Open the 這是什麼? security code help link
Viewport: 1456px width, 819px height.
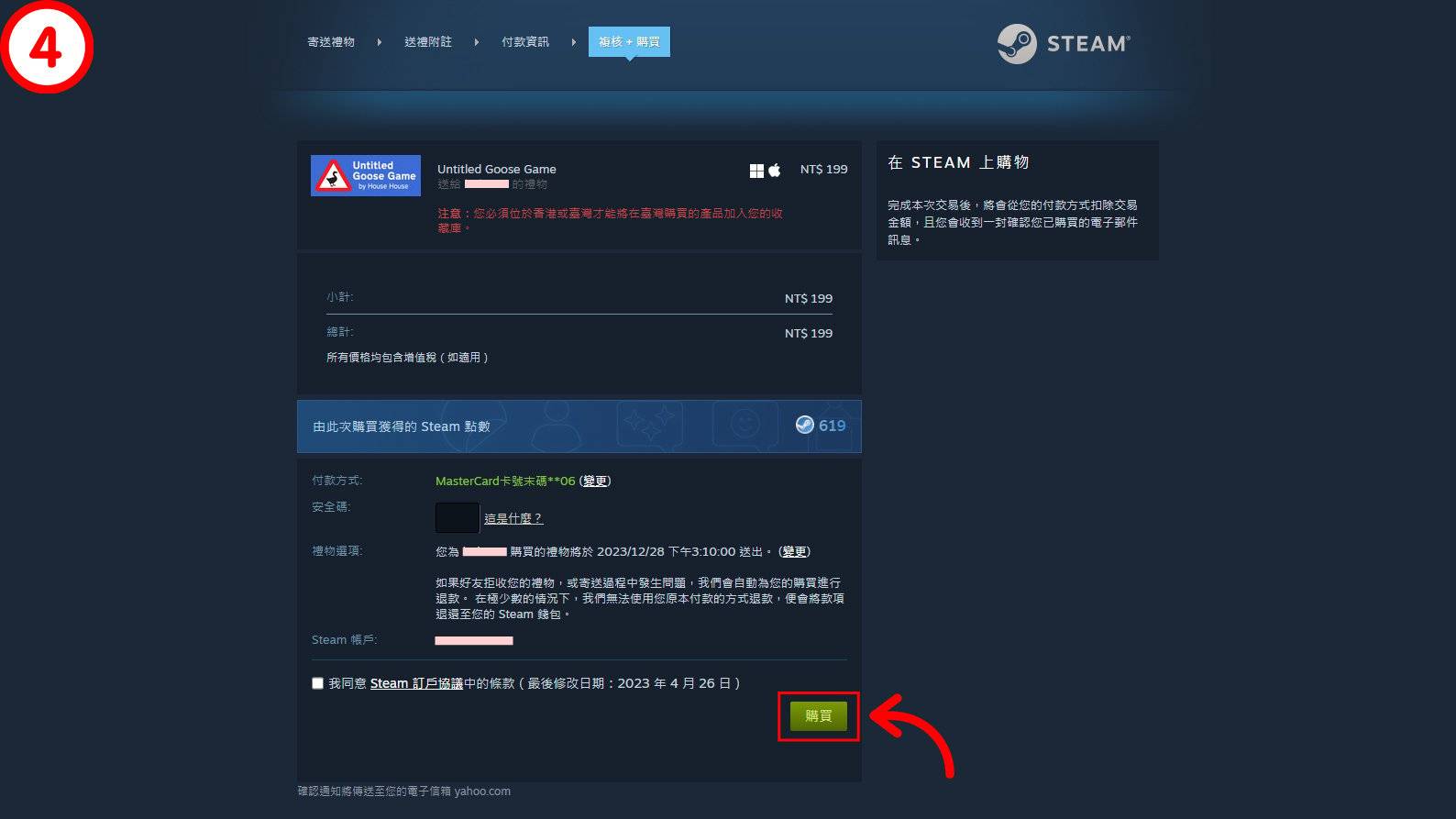(513, 518)
